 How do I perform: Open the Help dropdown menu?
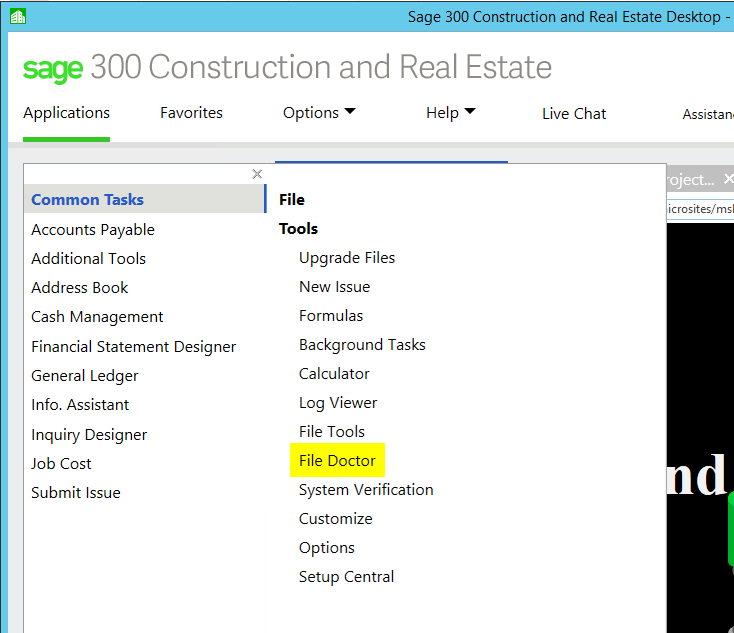(450, 113)
